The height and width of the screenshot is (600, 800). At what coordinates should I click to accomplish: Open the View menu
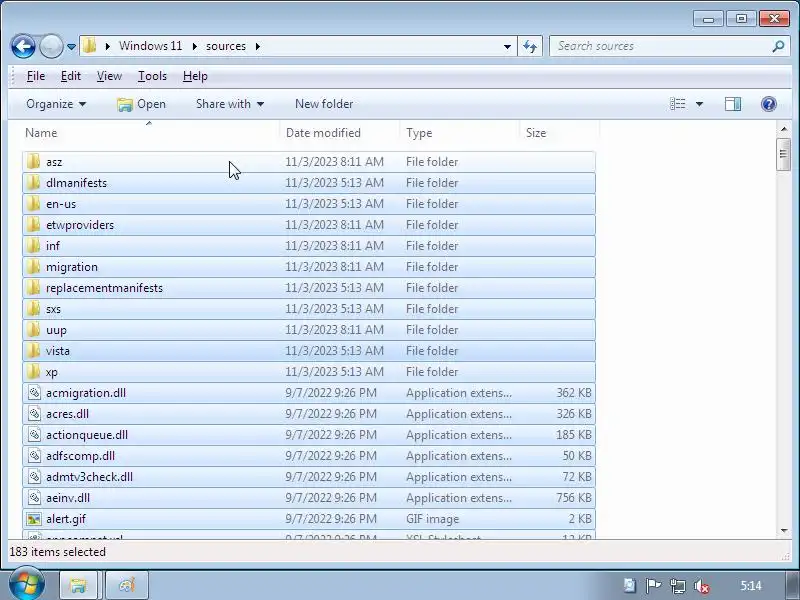click(109, 76)
